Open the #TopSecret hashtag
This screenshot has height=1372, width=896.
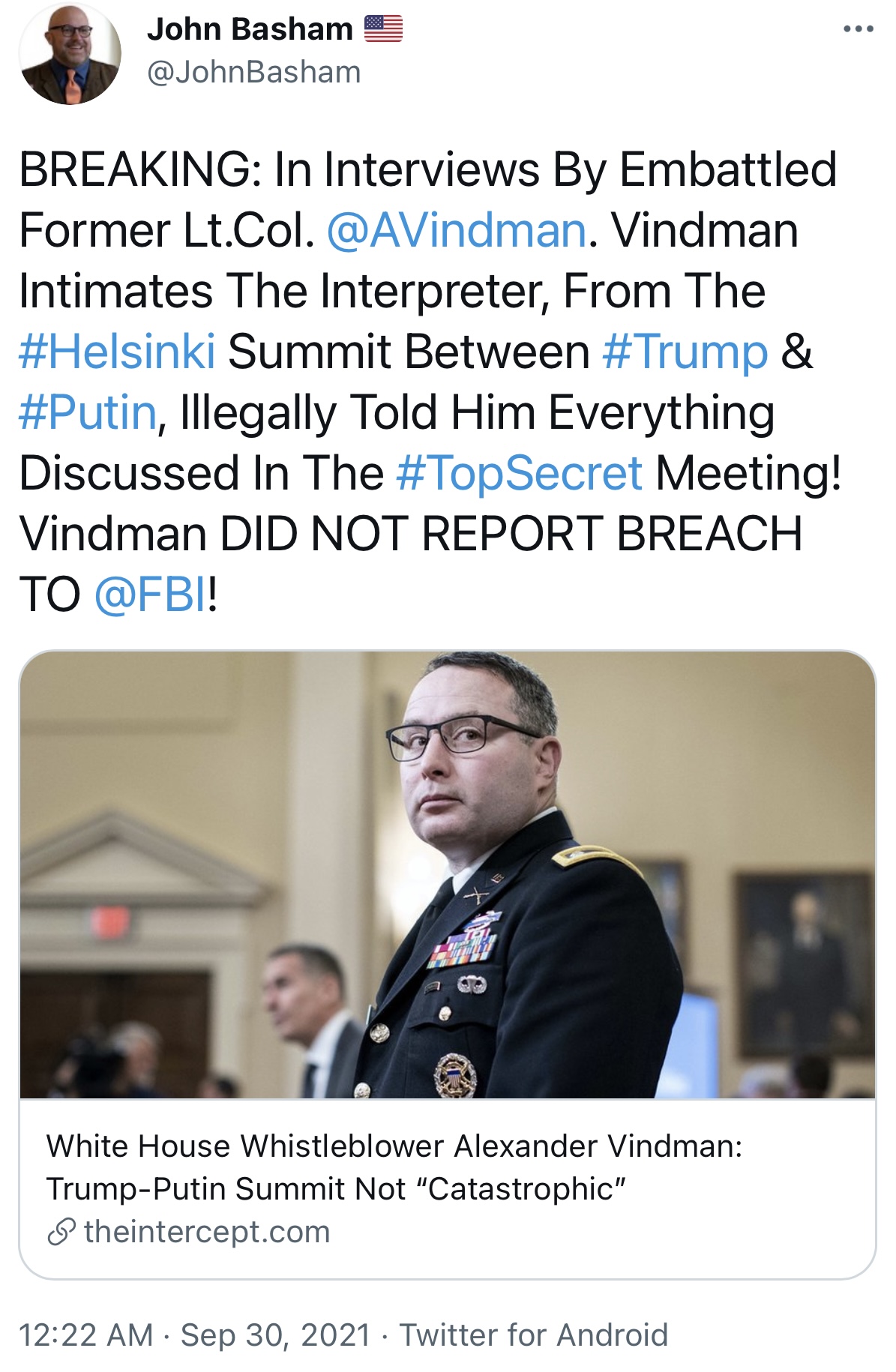[519, 473]
